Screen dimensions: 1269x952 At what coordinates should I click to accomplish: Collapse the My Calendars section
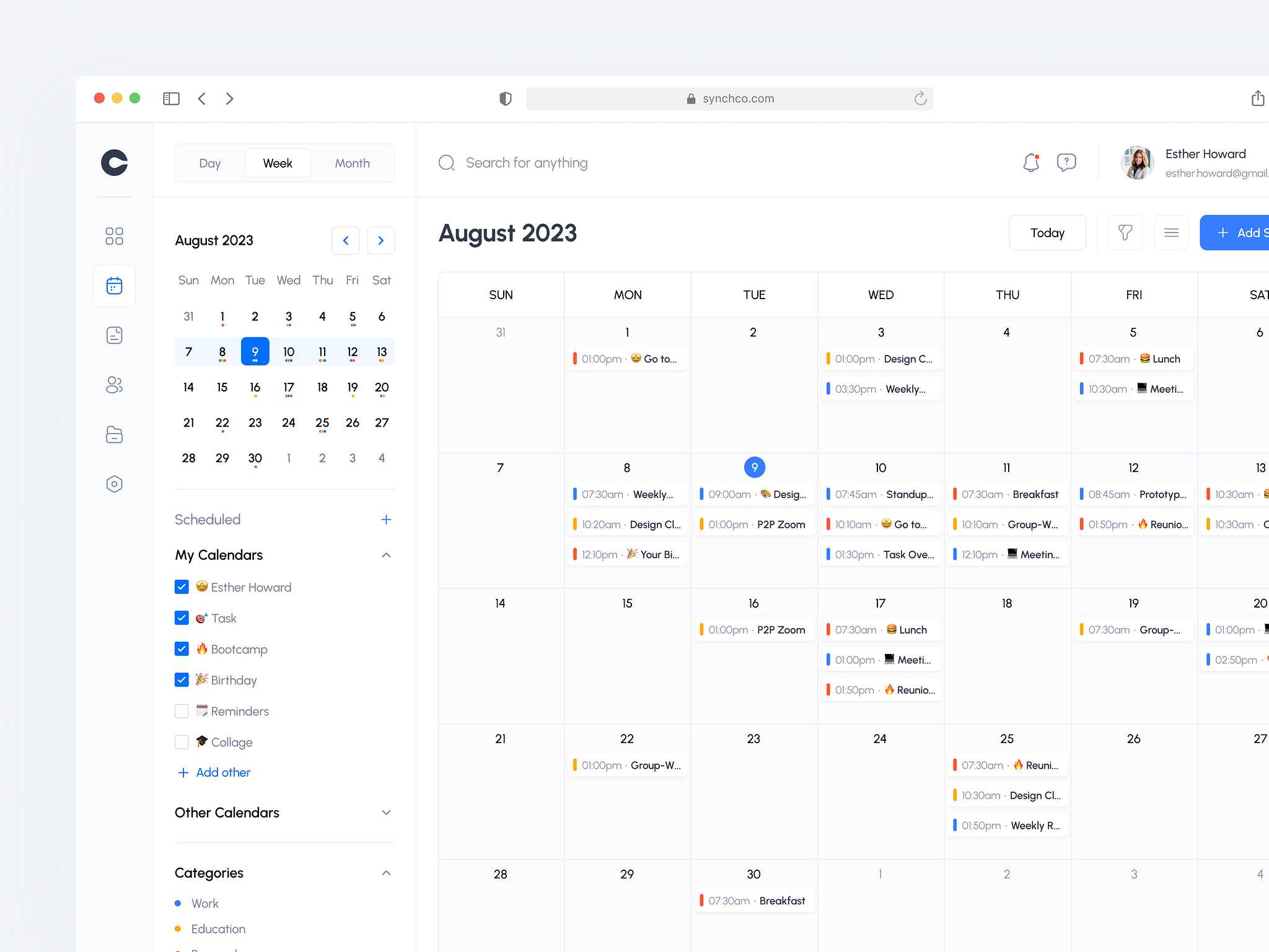point(386,554)
